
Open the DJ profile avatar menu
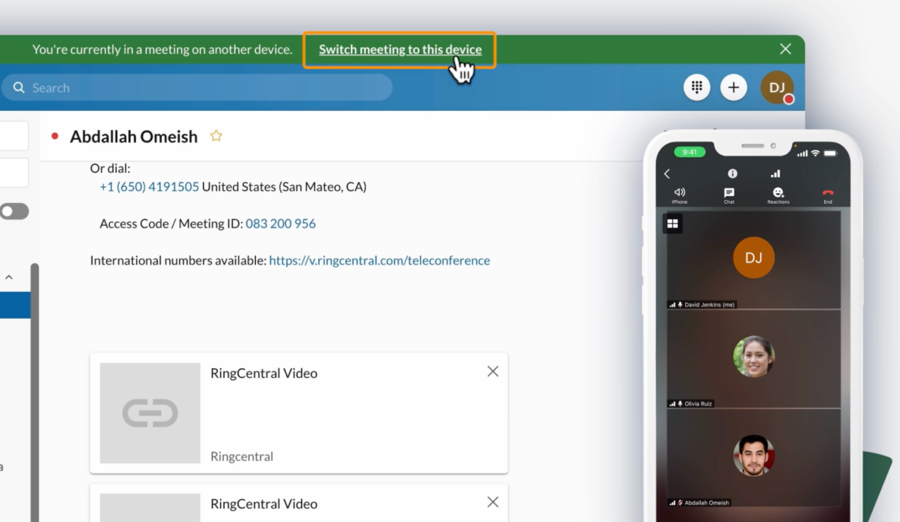point(777,88)
